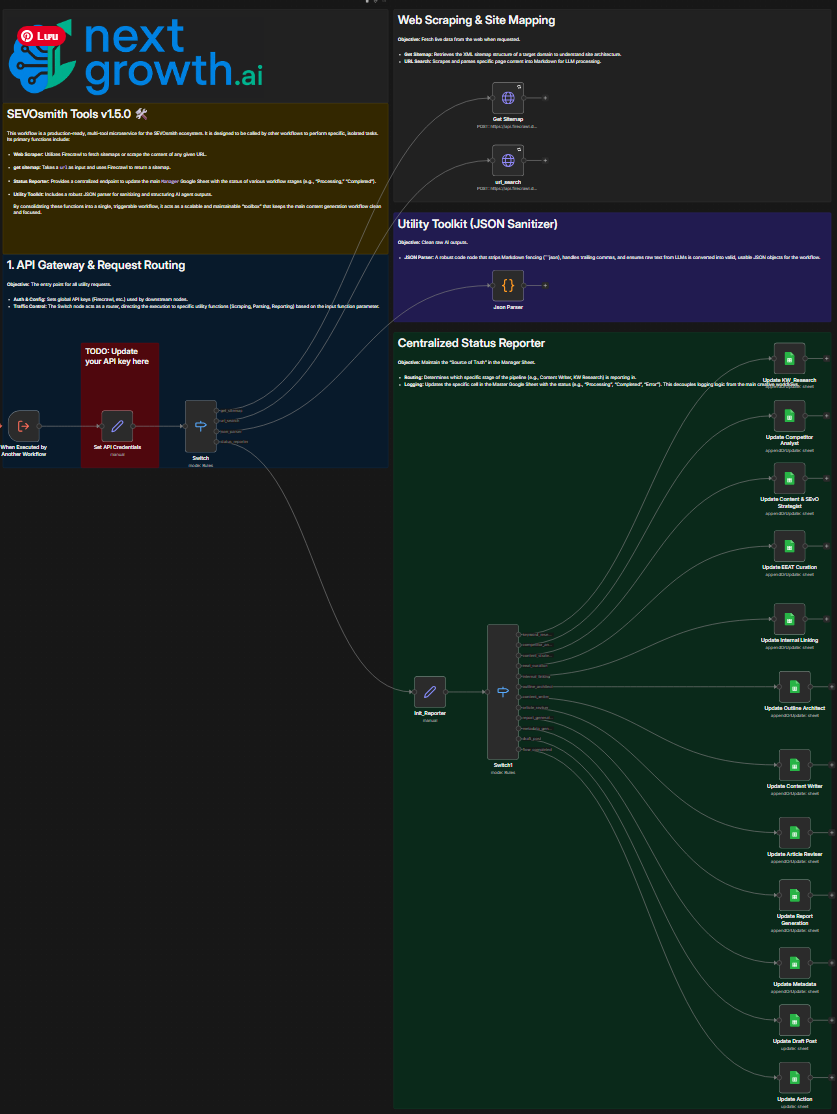837x1114 pixels.
Task: Select the Update Competitor Analyst sheet node
Action: point(789,415)
